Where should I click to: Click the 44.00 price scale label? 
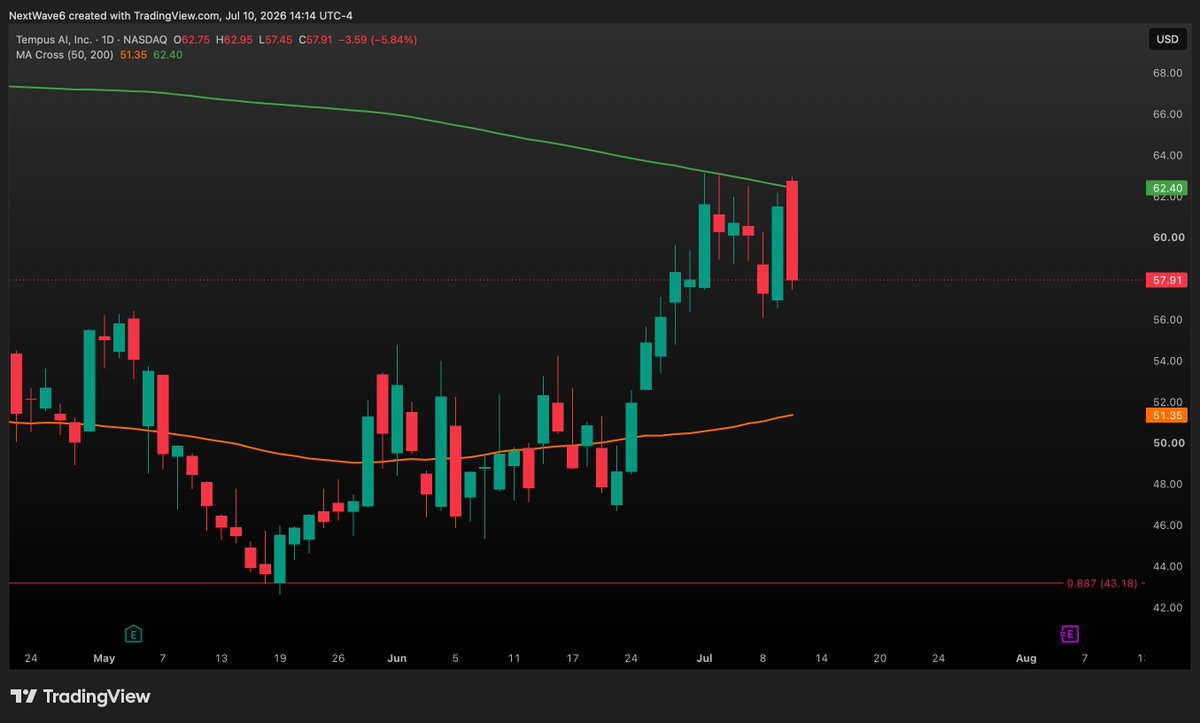point(1168,566)
